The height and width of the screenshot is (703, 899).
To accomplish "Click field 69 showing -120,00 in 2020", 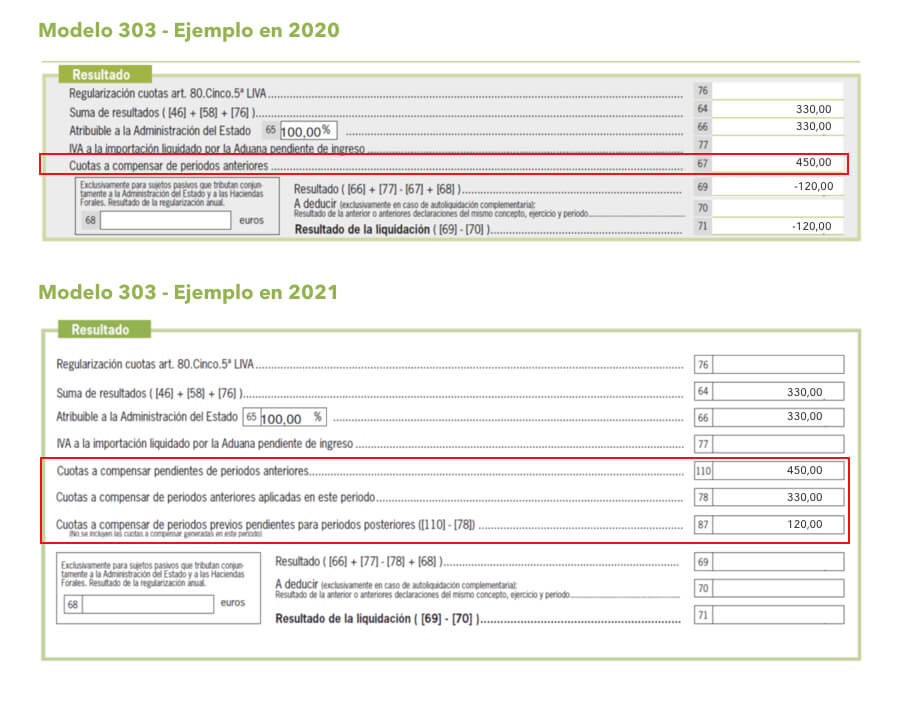I will tap(777, 186).
